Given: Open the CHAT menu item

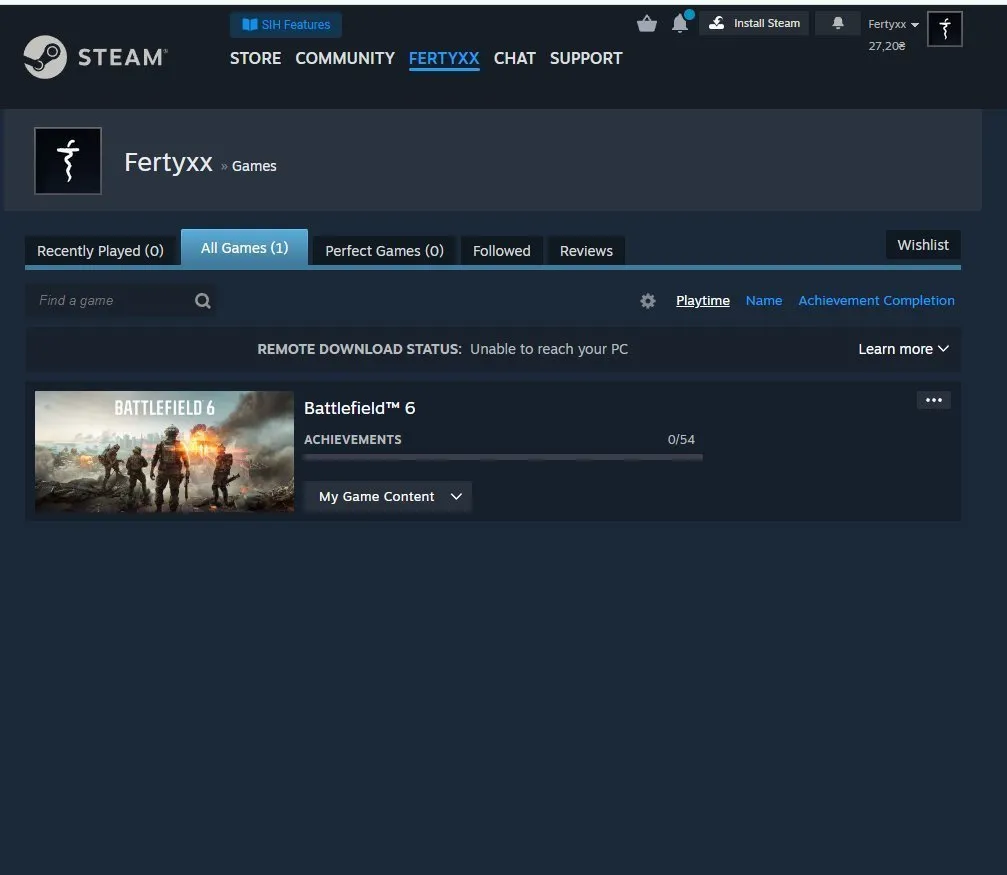Looking at the screenshot, I should (514, 58).
